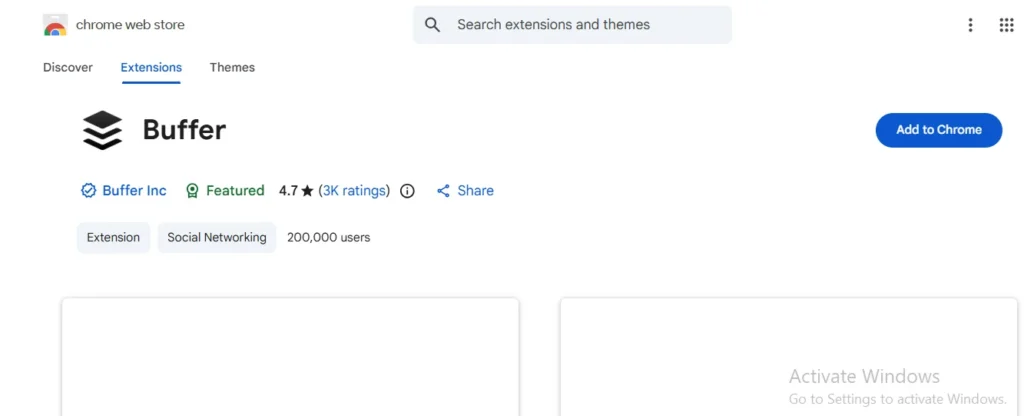Screen dimensions: 1024x416
Task: Click the 200,000 users text
Action: click(328, 237)
